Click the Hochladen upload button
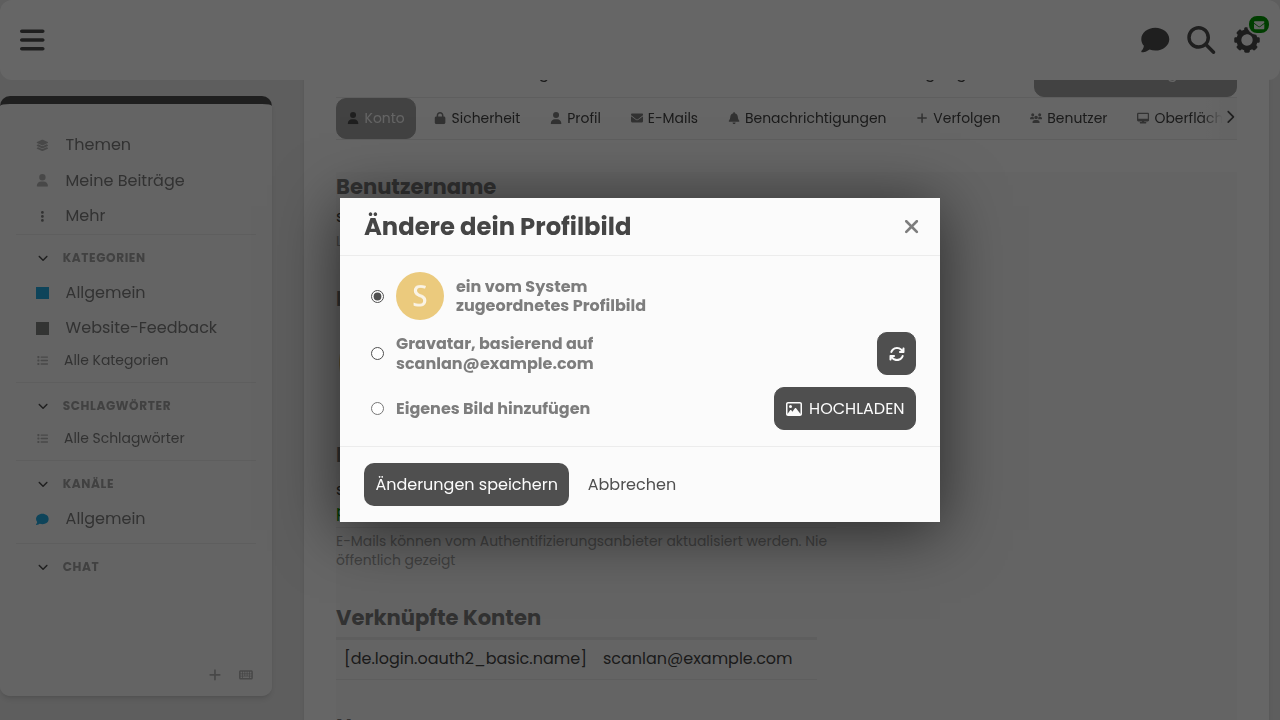Viewport: 1280px width, 720px height. point(845,408)
